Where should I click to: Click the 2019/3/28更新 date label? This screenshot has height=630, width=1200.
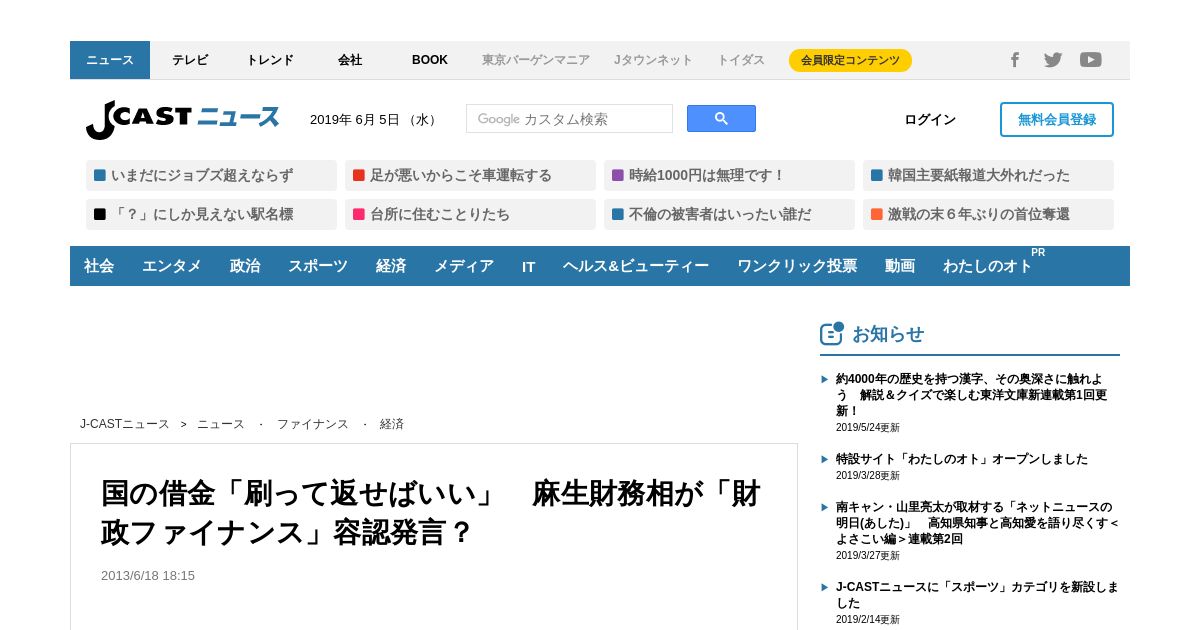point(868,476)
